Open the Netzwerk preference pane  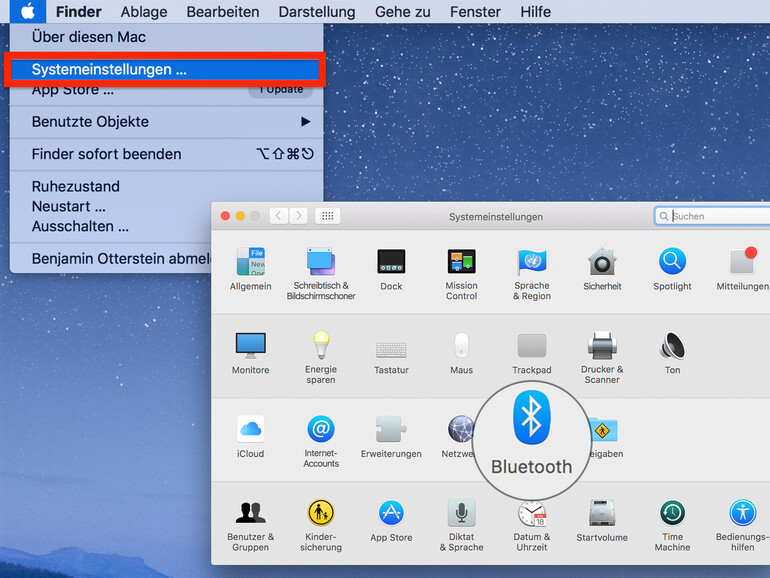click(458, 437)
